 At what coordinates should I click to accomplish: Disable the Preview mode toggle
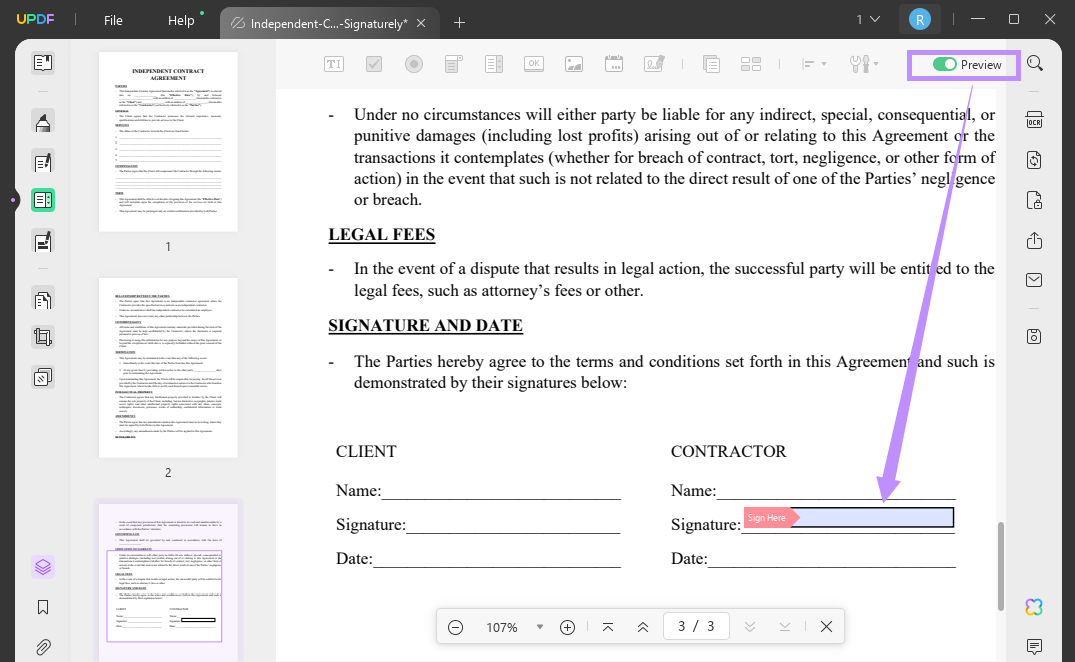pos(944,64)
